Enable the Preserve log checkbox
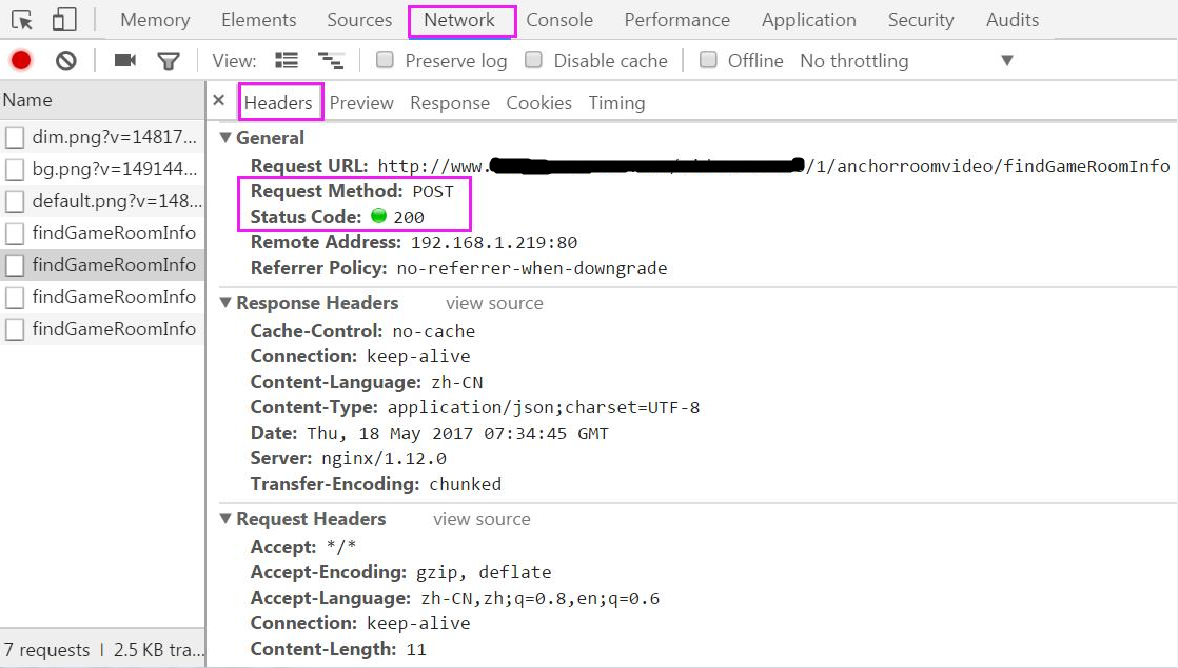Viewport: 1178px width, 668px height. tap(385, 60)
